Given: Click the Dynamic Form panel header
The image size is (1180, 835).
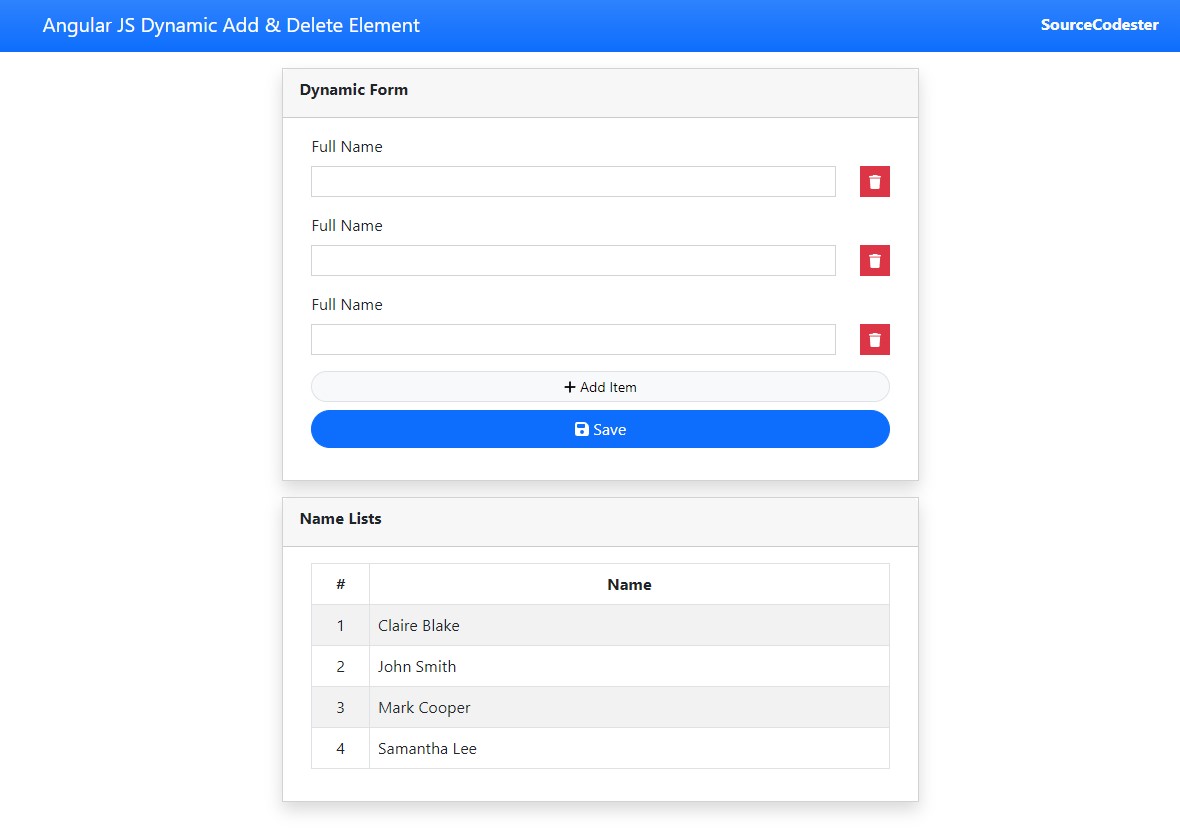Looking at the screenshot, I should [354, 89].
